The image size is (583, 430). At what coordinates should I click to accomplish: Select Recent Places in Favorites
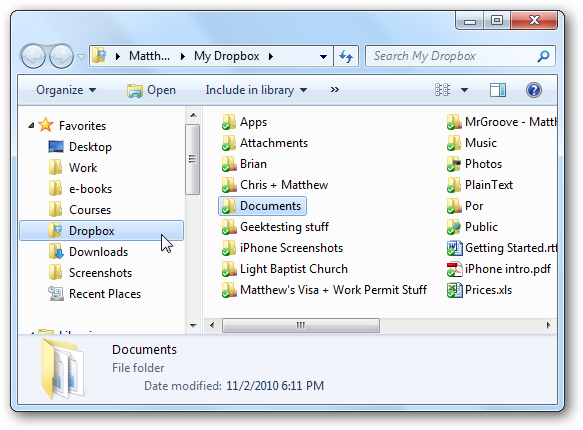click(x=105, y=294)
